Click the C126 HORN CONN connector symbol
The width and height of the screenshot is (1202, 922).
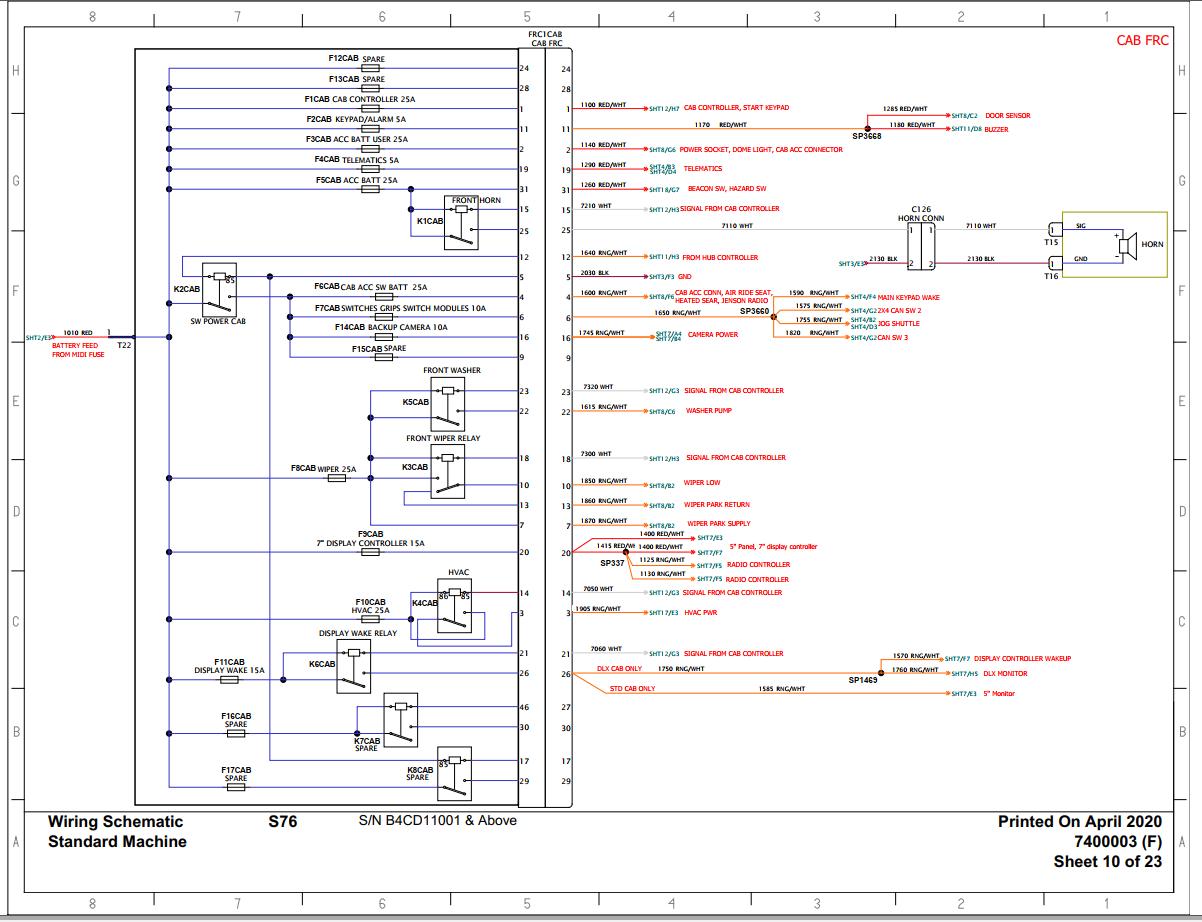[x=921, y=246]
